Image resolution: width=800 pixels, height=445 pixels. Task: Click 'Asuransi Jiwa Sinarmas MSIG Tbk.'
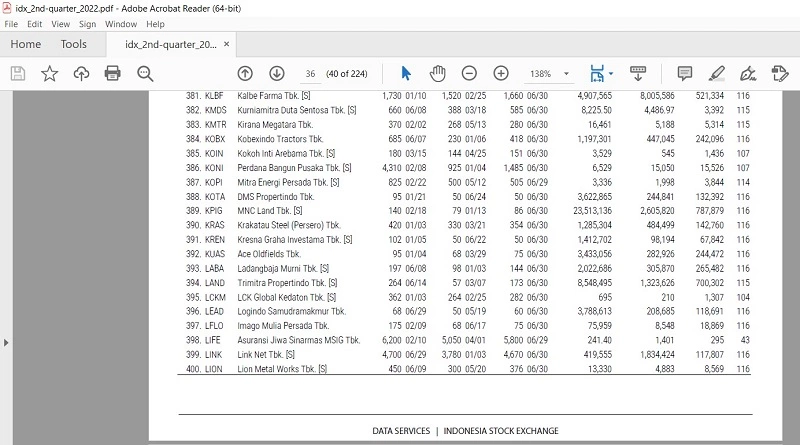[x=299, y=340]
